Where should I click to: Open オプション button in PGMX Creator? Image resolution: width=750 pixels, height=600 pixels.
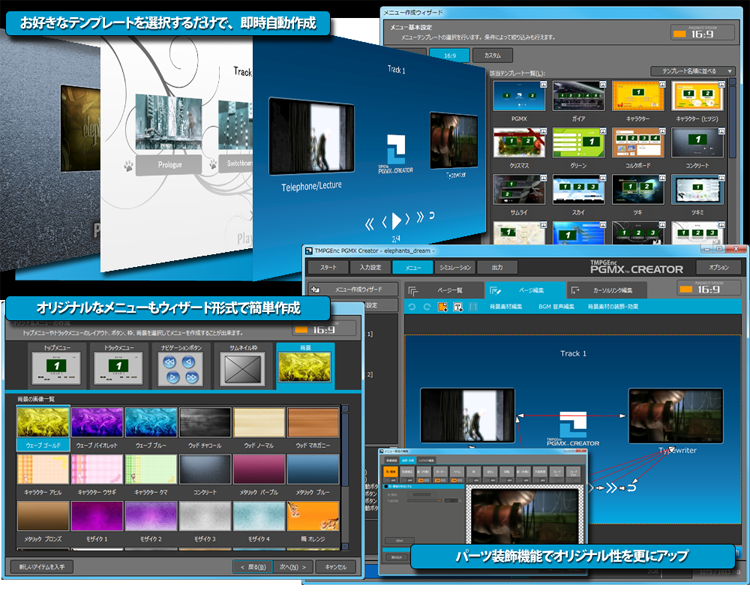pyautogui.click(x=718, y=267)
